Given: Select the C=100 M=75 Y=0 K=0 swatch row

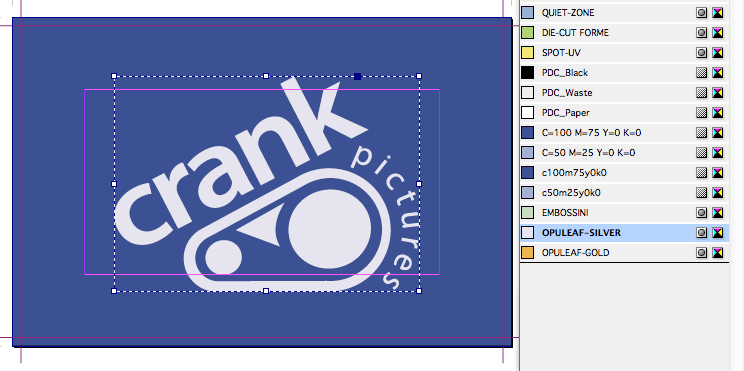Looking at the screenshot, I should point(624,133).
